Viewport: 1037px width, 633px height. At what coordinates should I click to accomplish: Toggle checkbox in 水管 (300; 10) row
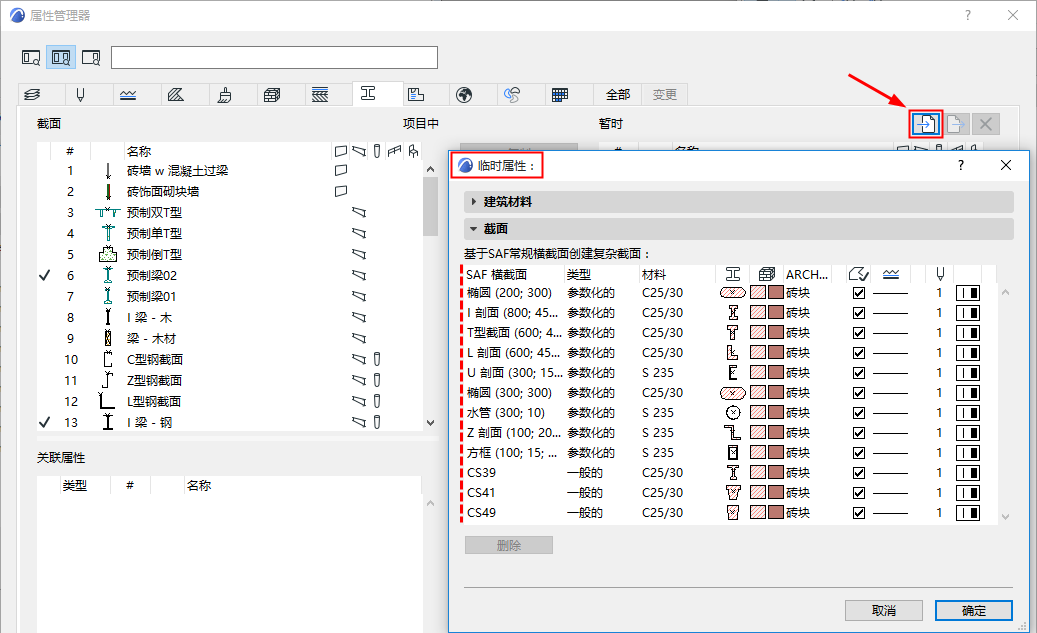click(x=859, y=413)
